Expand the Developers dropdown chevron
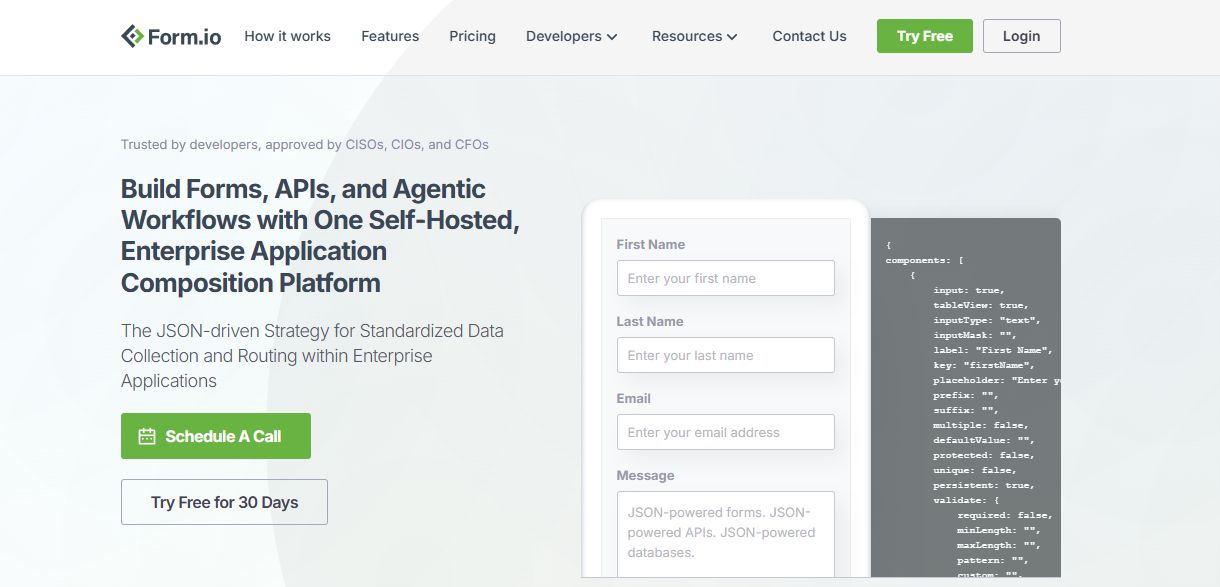This screenshot has width=1220, height=587. click(x=612, y=37)
